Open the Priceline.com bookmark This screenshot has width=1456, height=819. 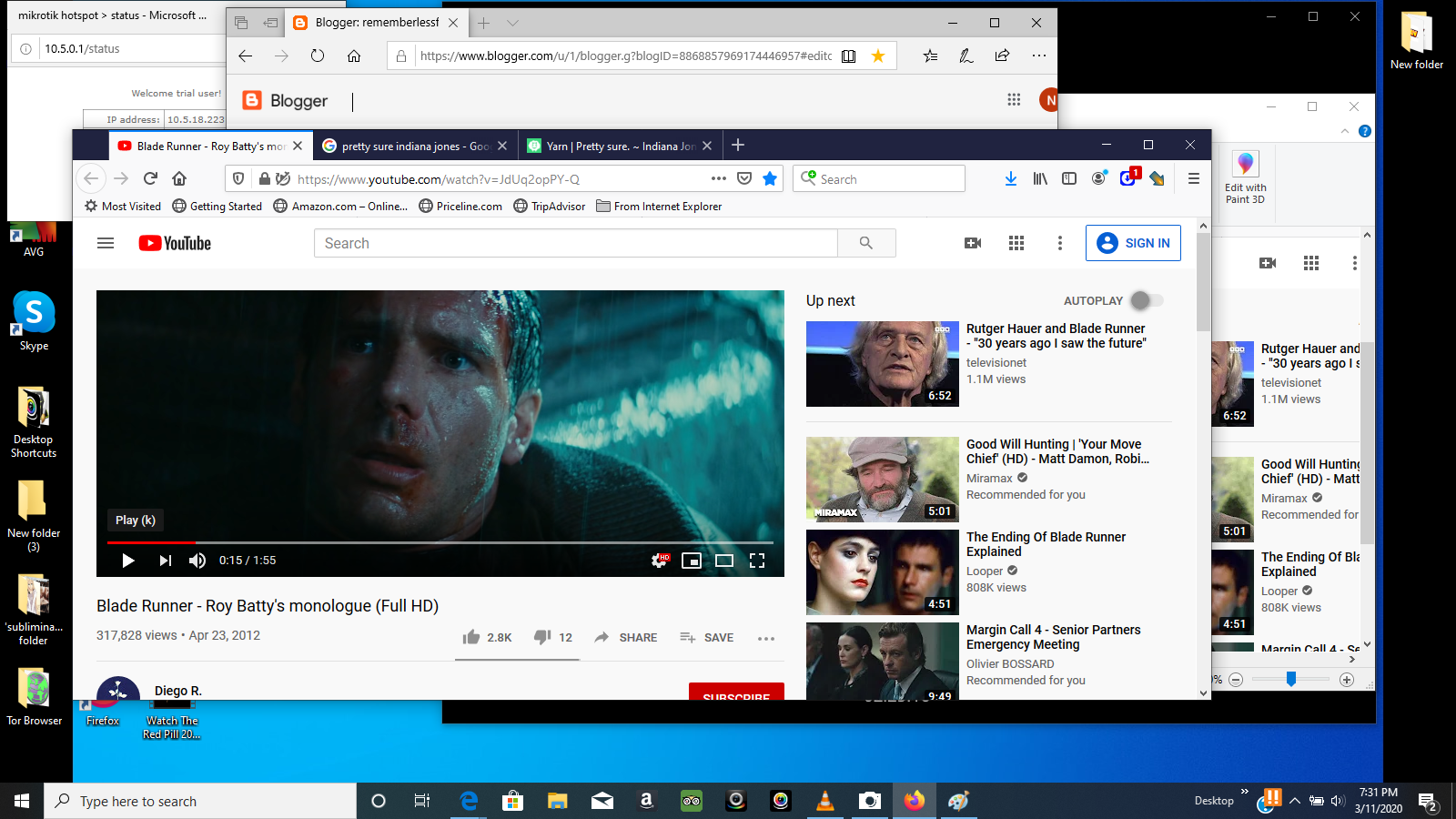[x=460, y=207]
